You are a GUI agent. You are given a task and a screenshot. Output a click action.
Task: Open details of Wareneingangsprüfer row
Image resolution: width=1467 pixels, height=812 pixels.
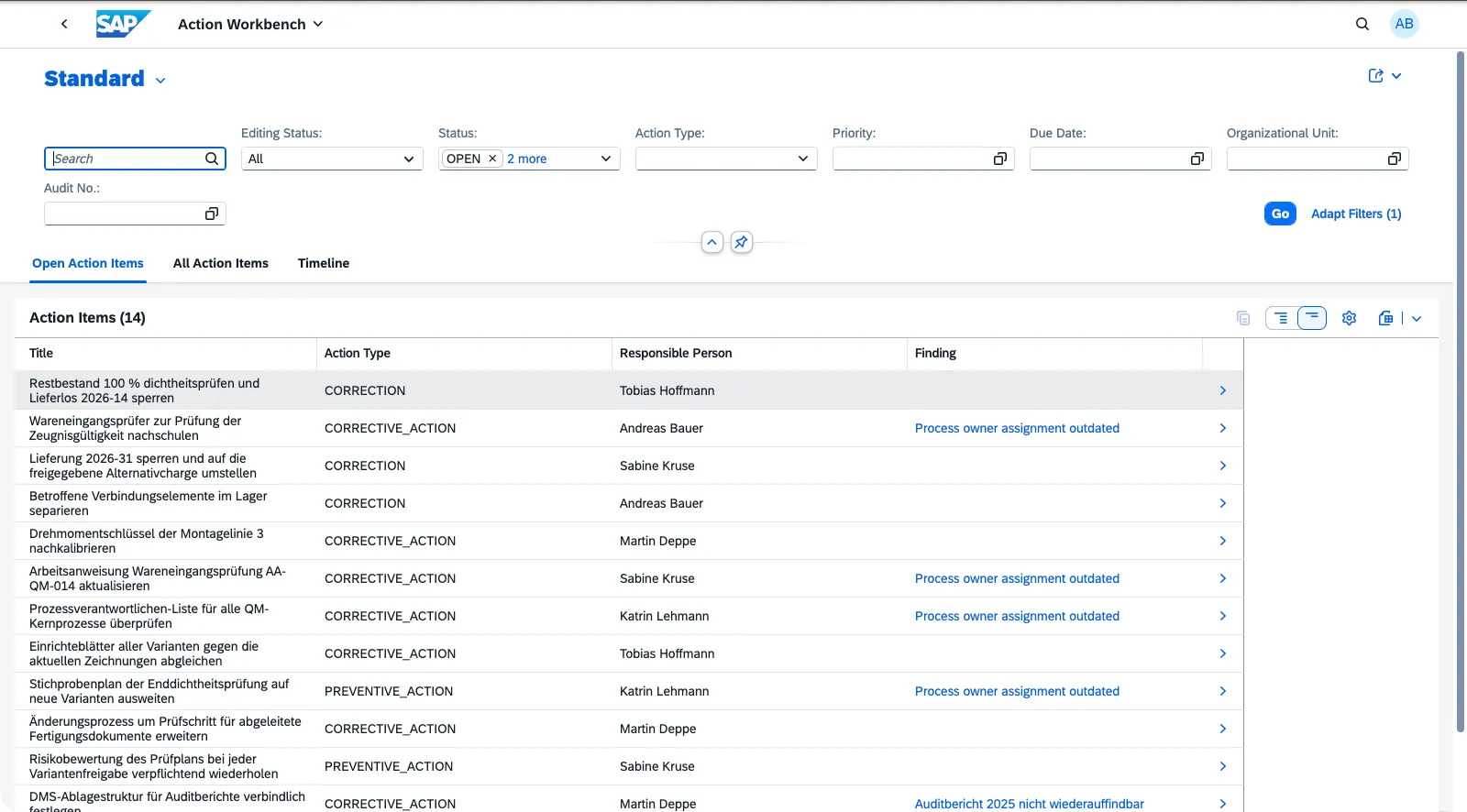click(x=1223, y=428)
